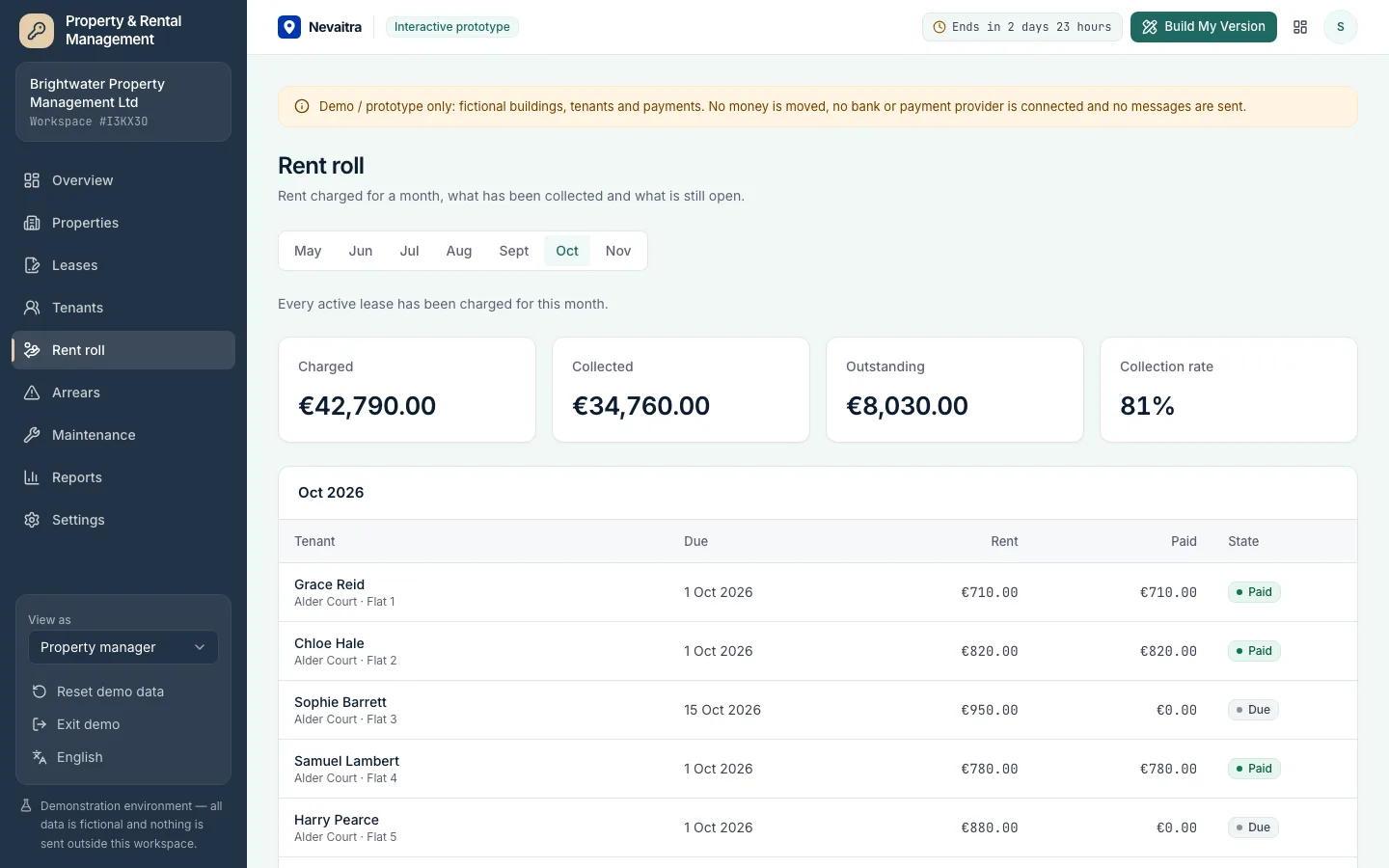1389x868 pixels.
Task: Click tenant name Grace Reid
Action: [x=329, y=584]
